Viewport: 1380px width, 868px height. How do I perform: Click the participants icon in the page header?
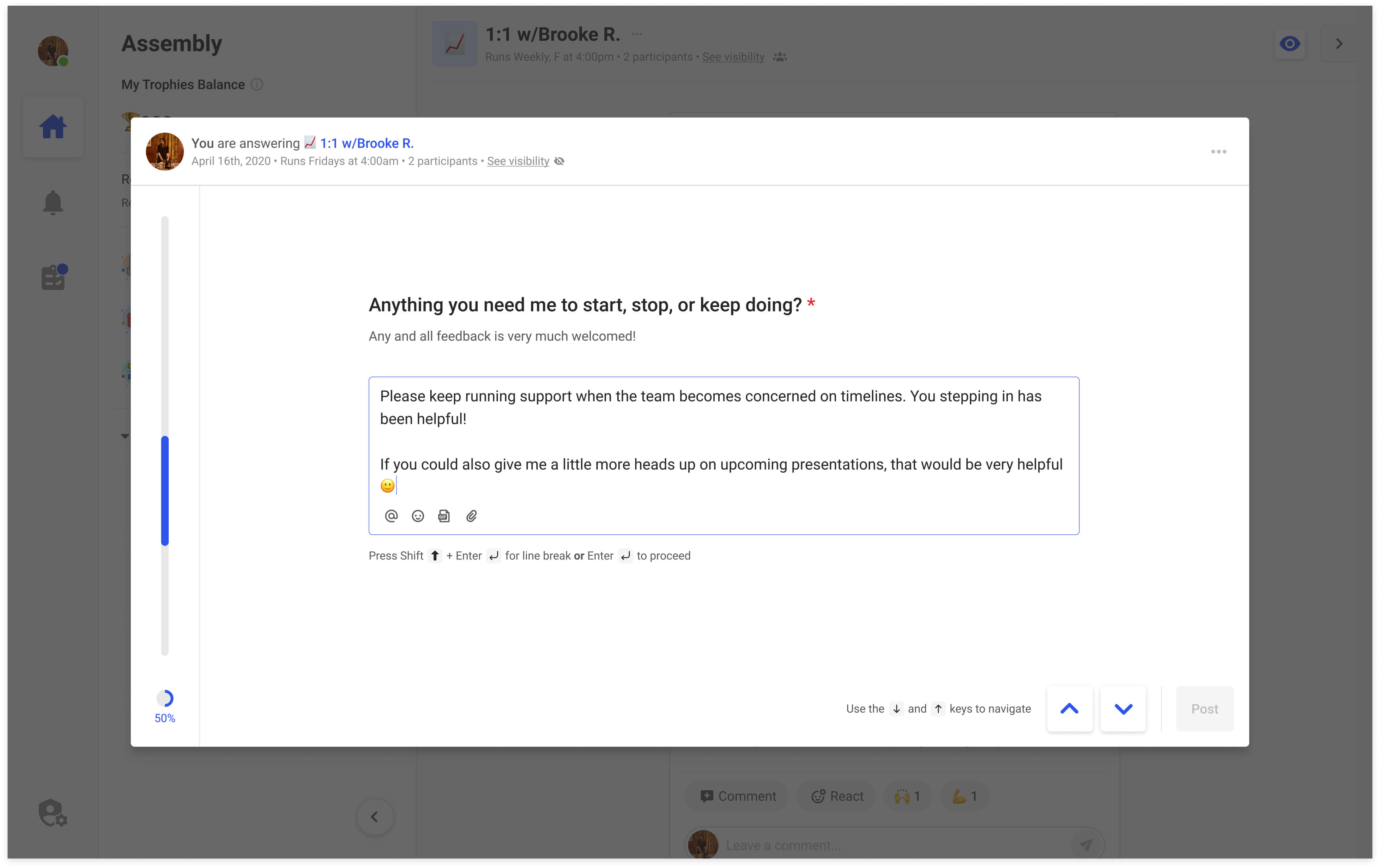(780, 57)
